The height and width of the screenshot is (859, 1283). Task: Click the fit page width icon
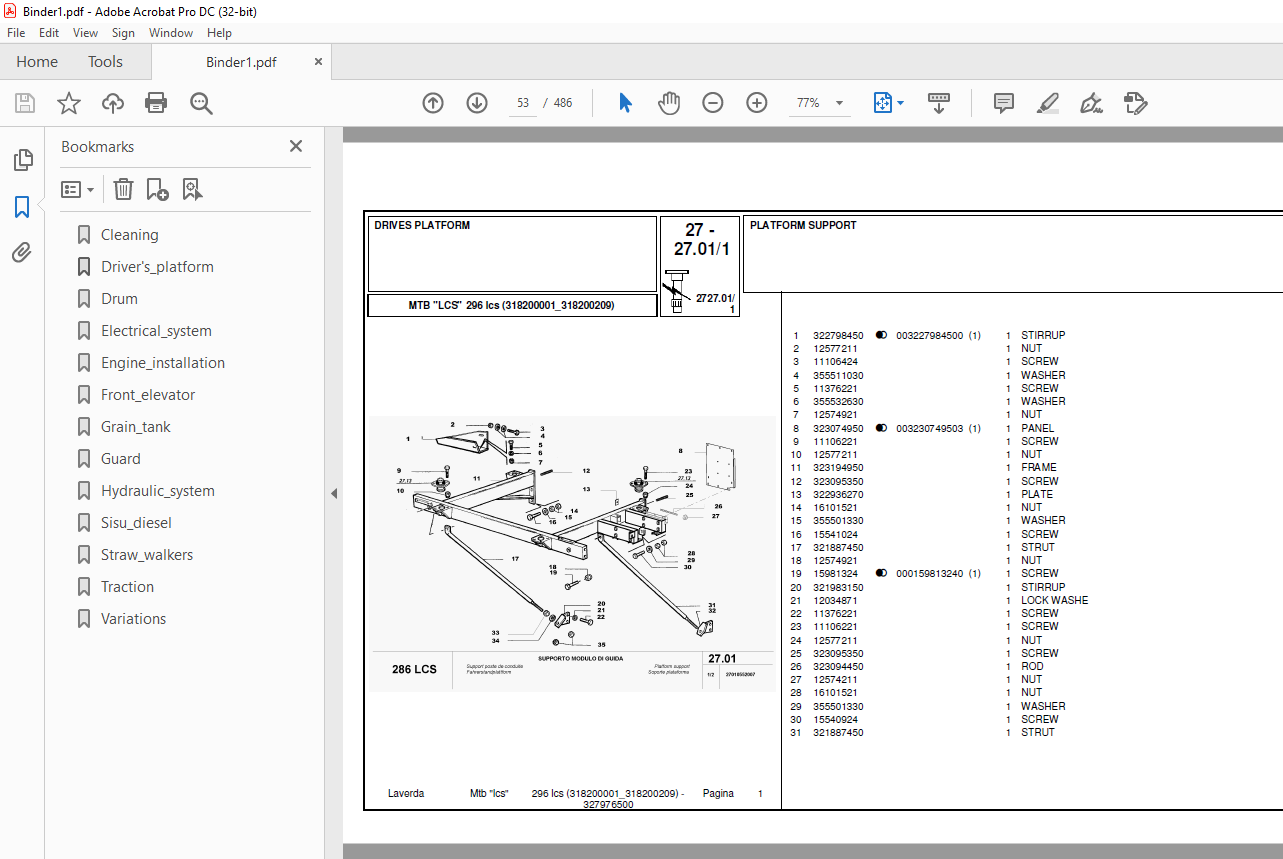883,103
